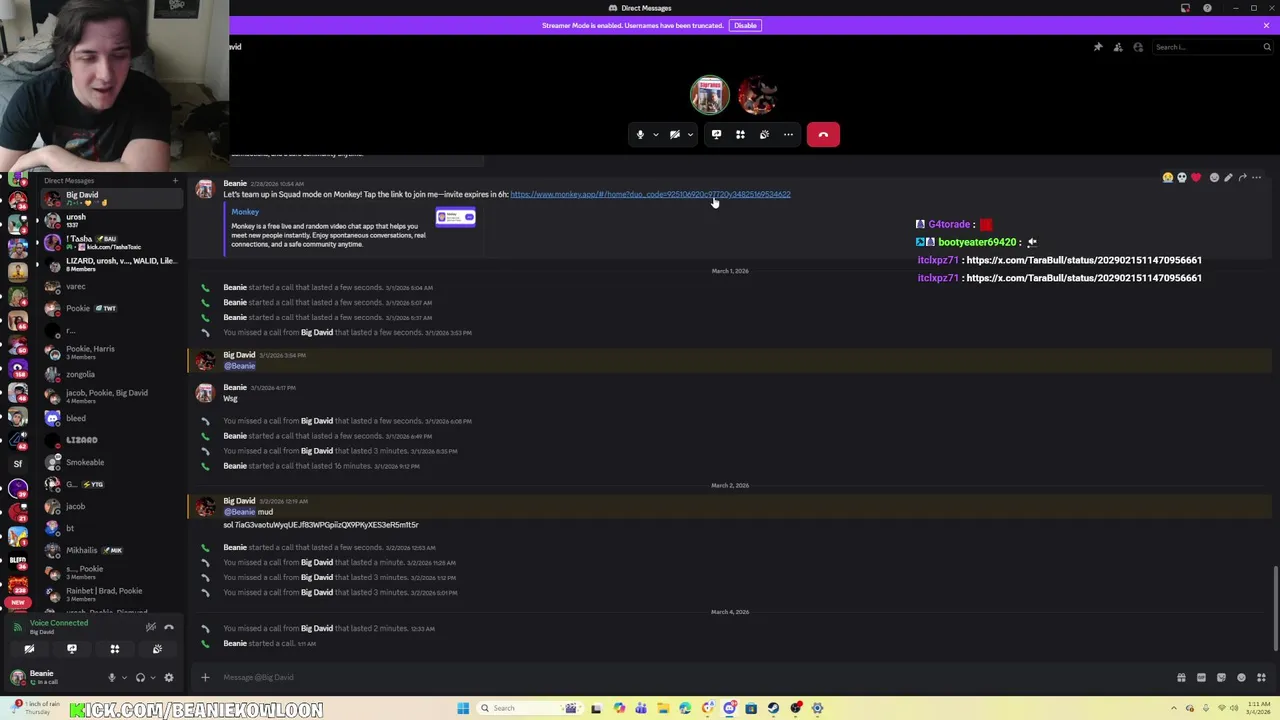Share your screen from call controls
The image size is (1280, 720).
coord(716,134)
